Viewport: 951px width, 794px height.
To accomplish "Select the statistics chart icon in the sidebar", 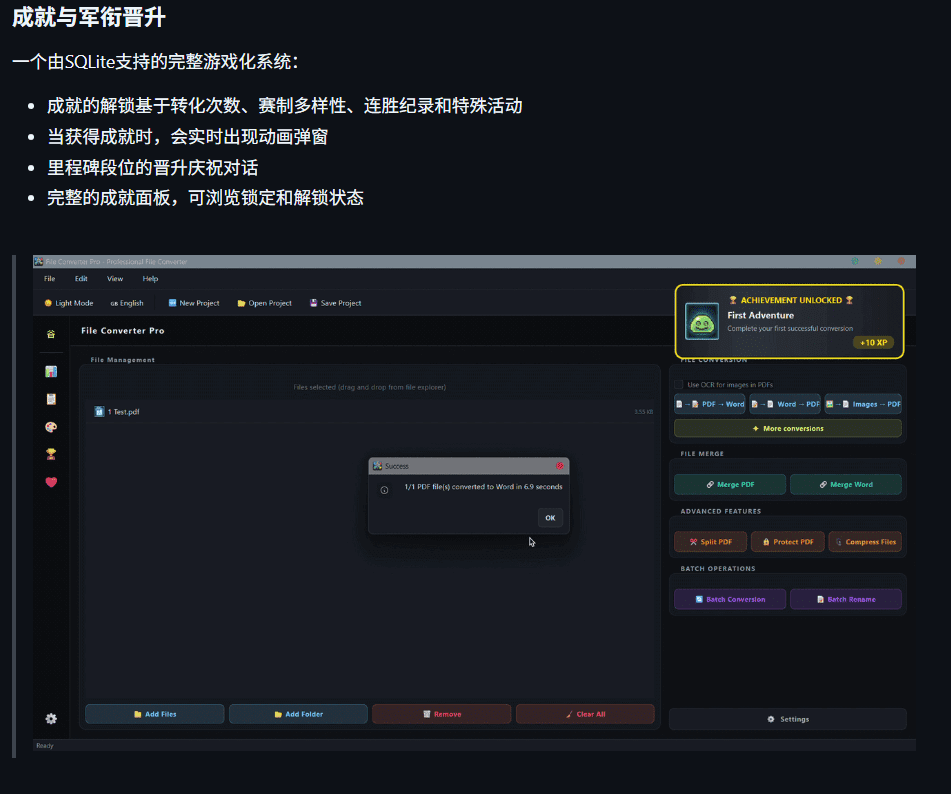I will click(50, 370).
